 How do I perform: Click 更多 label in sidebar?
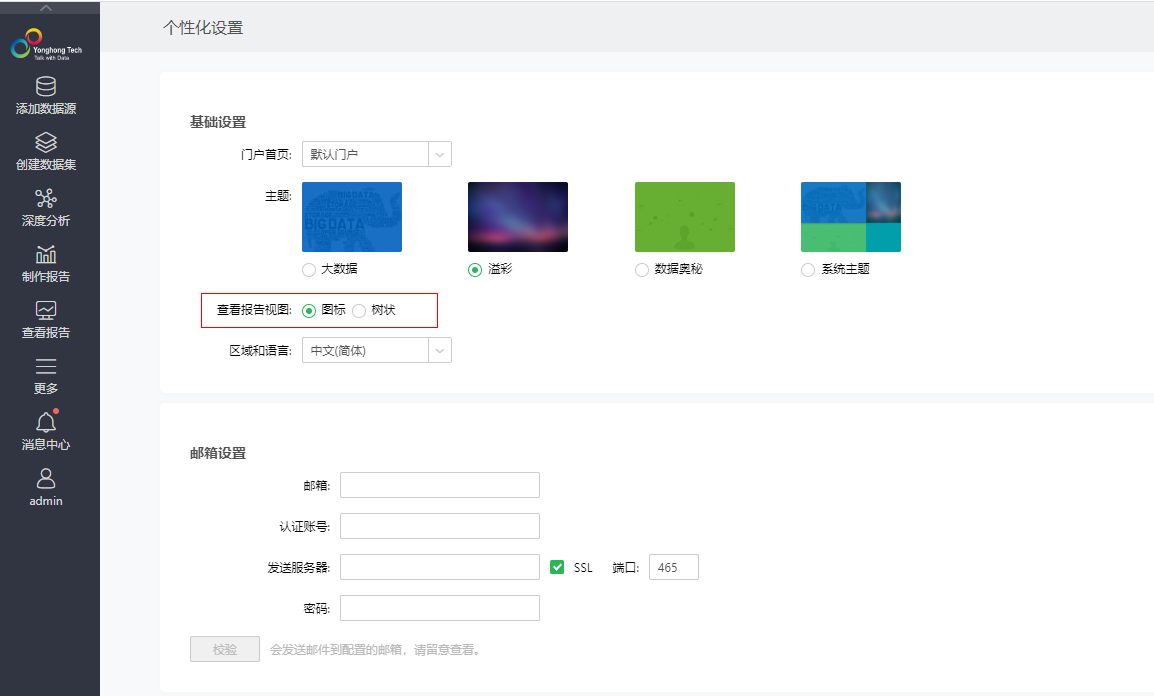tap(46, 388)
